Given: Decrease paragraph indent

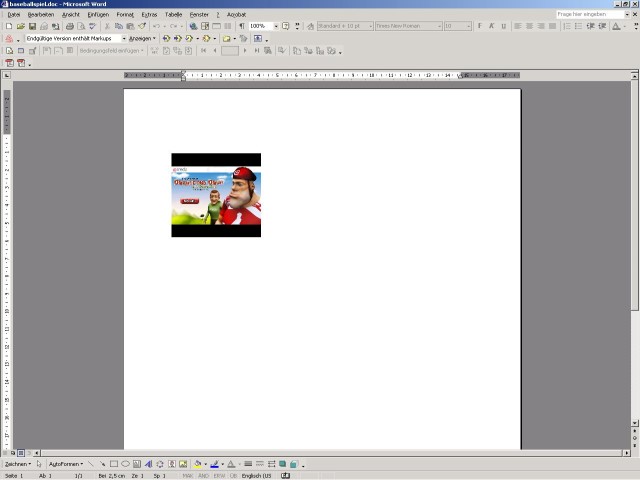Looking at the screenshot, I should click(590, 26).
